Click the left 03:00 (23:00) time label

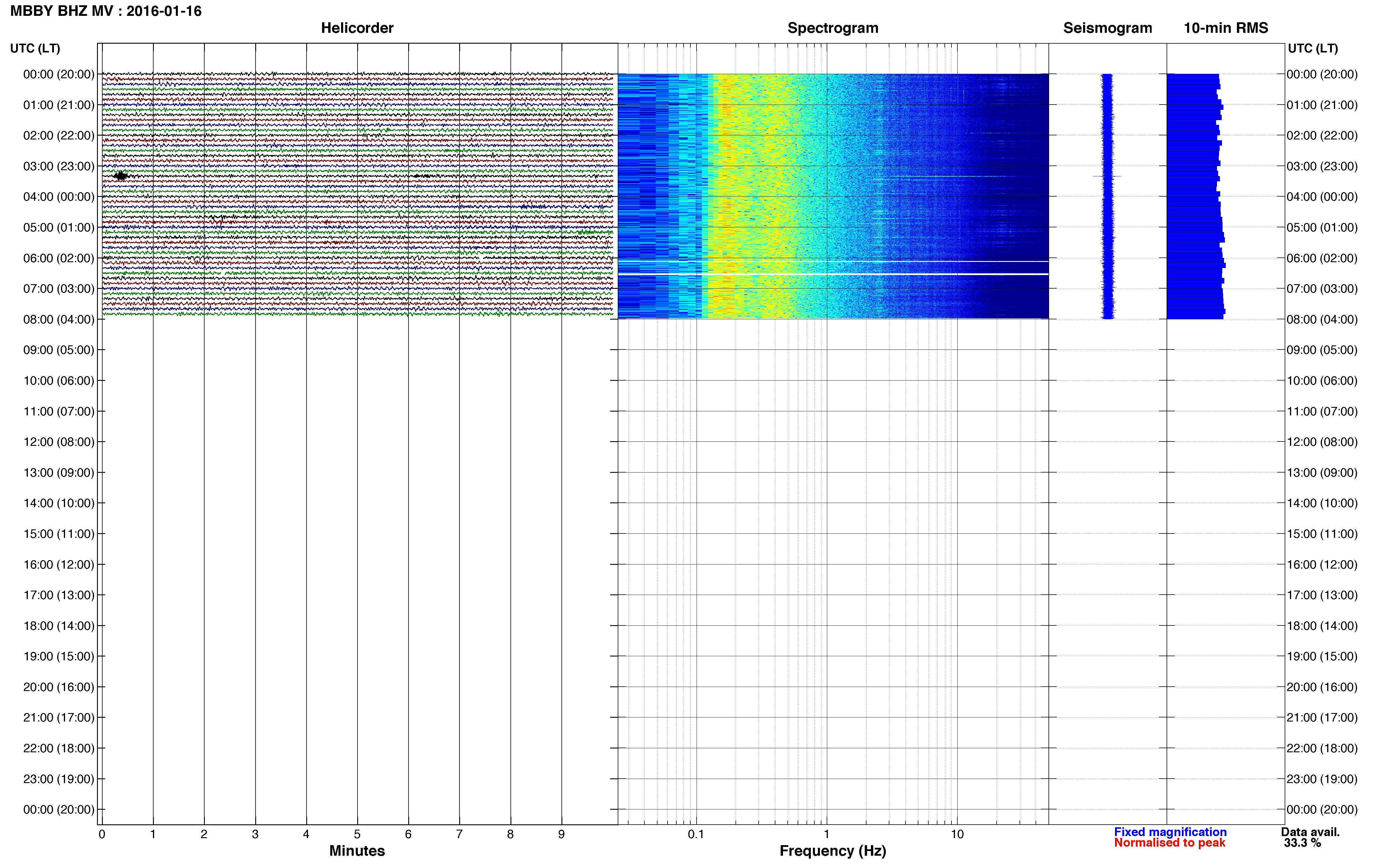pos(59,166)
